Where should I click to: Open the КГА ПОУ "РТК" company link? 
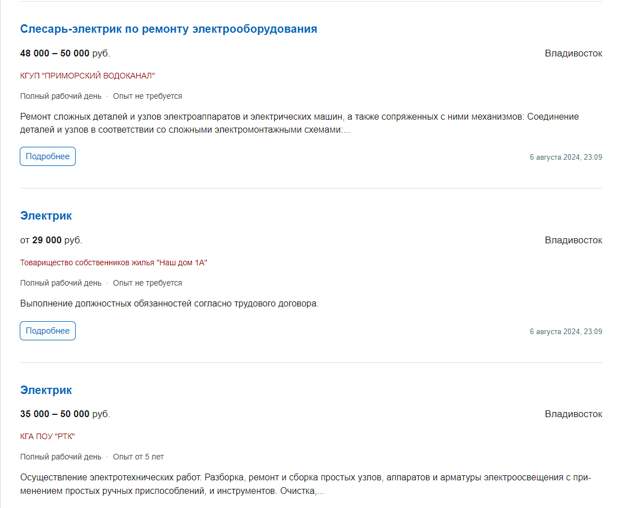coord(47,436)
